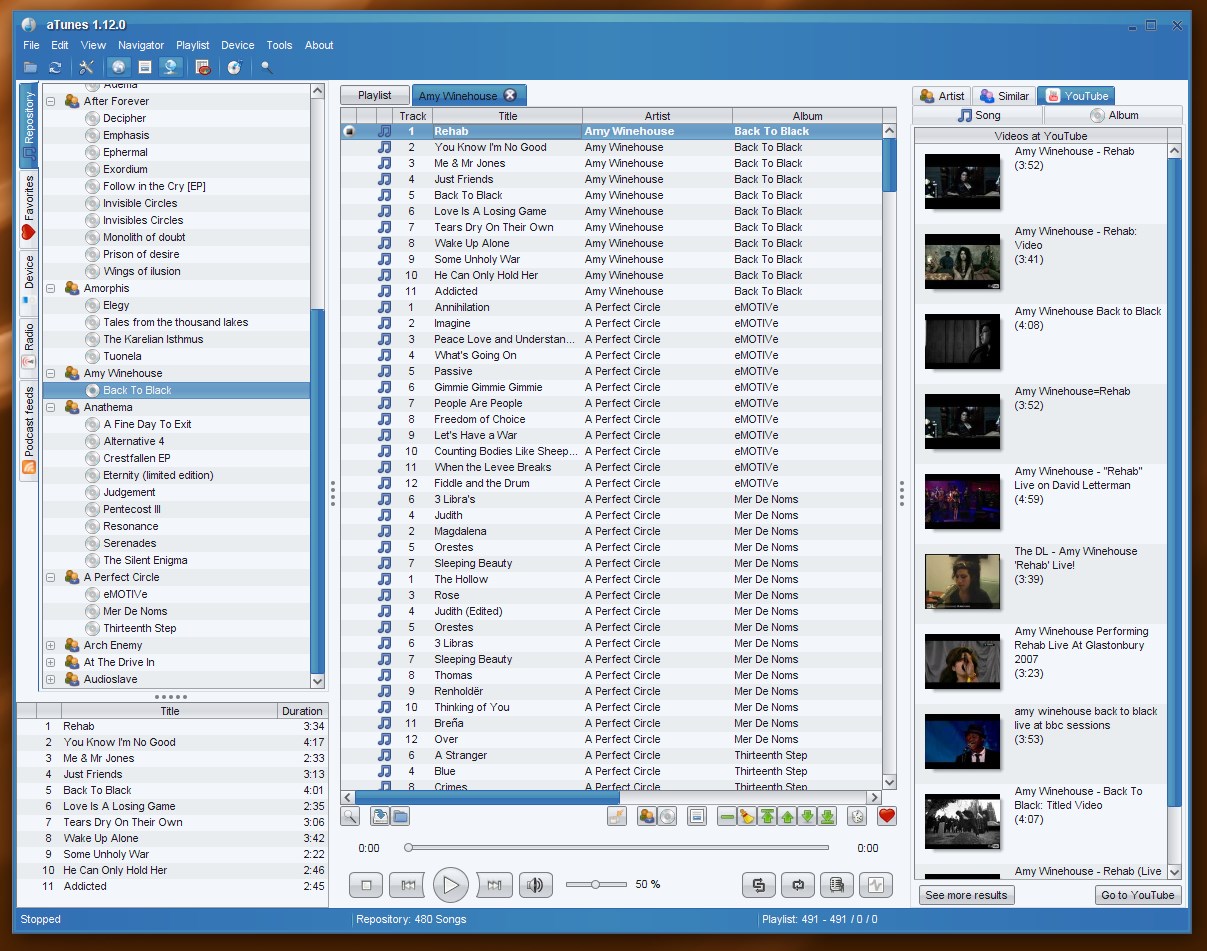
Task: Click the playback progress slider
Action: coord(618,847)
